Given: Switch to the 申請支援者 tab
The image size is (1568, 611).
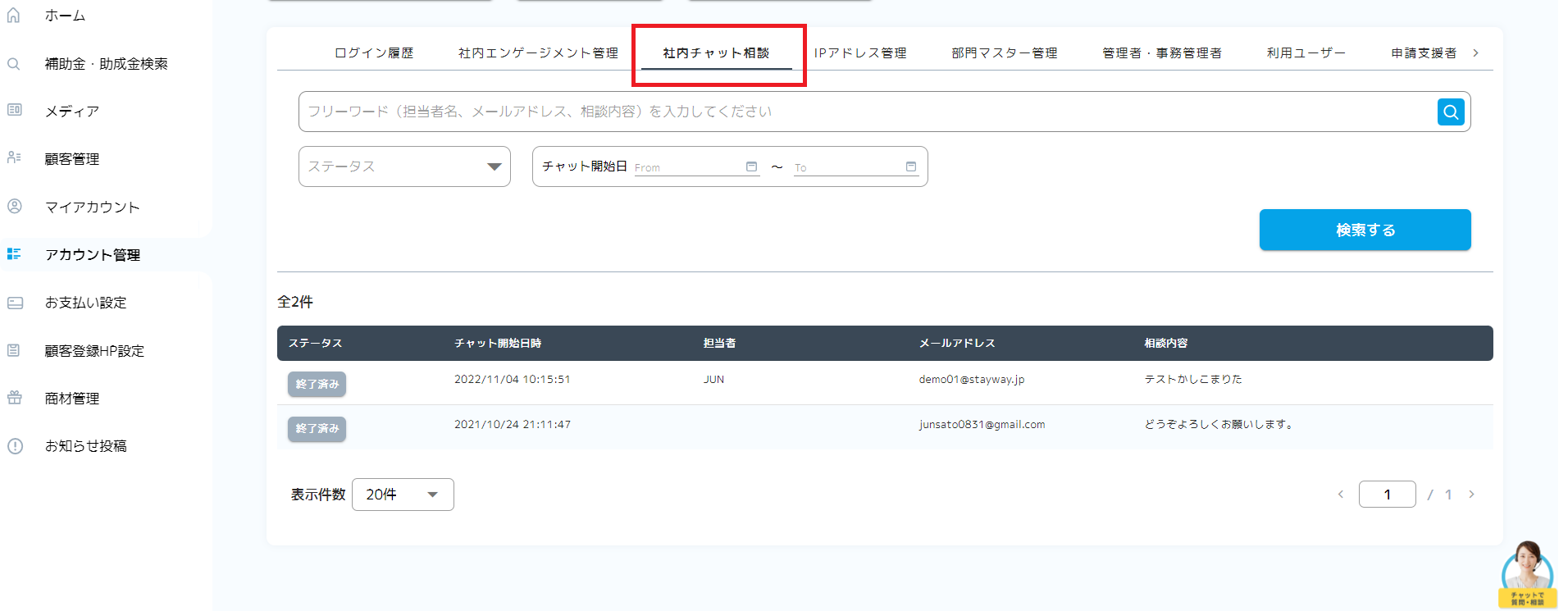Looking at the screenshot, I should point(1424,52).
